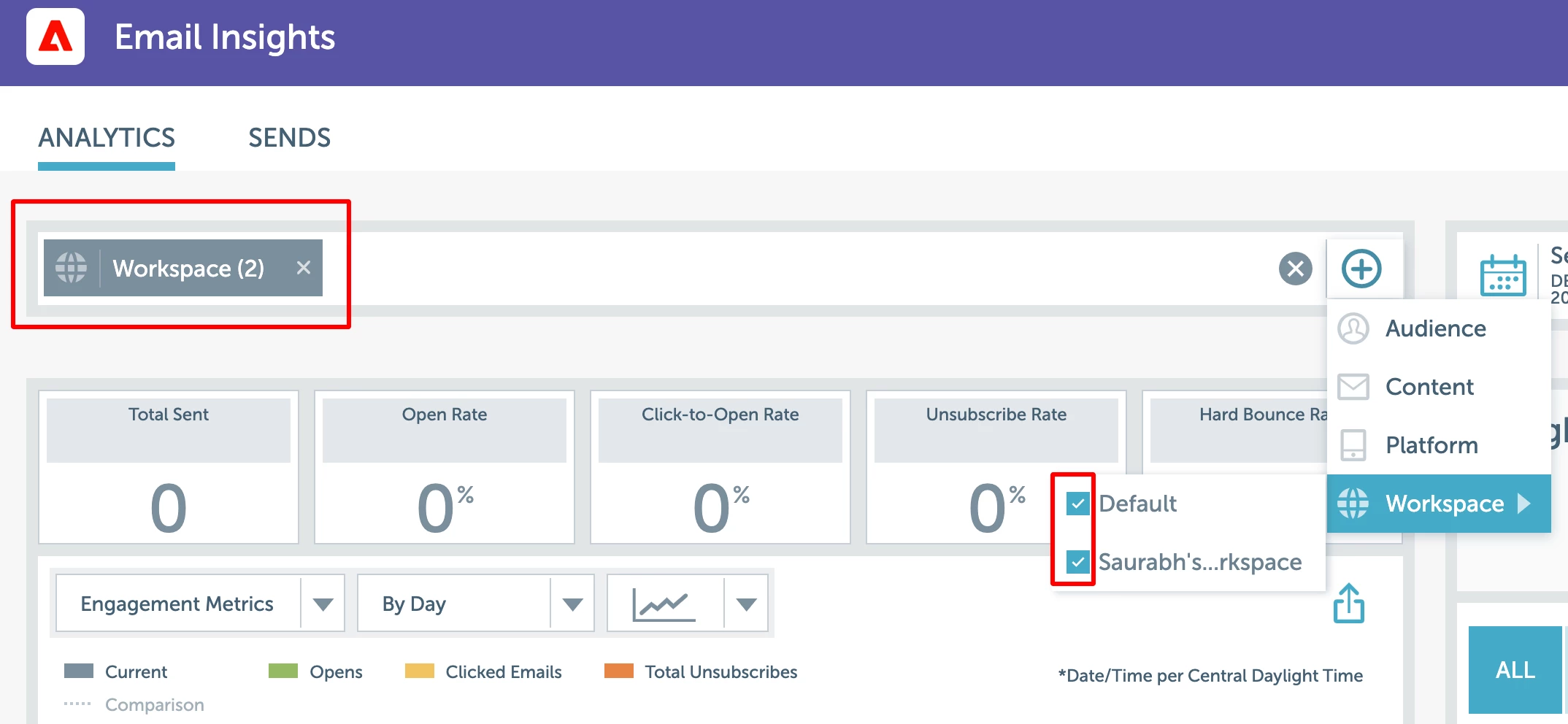Click the By Day dropdown arrow
This screenshot has width=1568, height=724.
click(x=573, y=604)
